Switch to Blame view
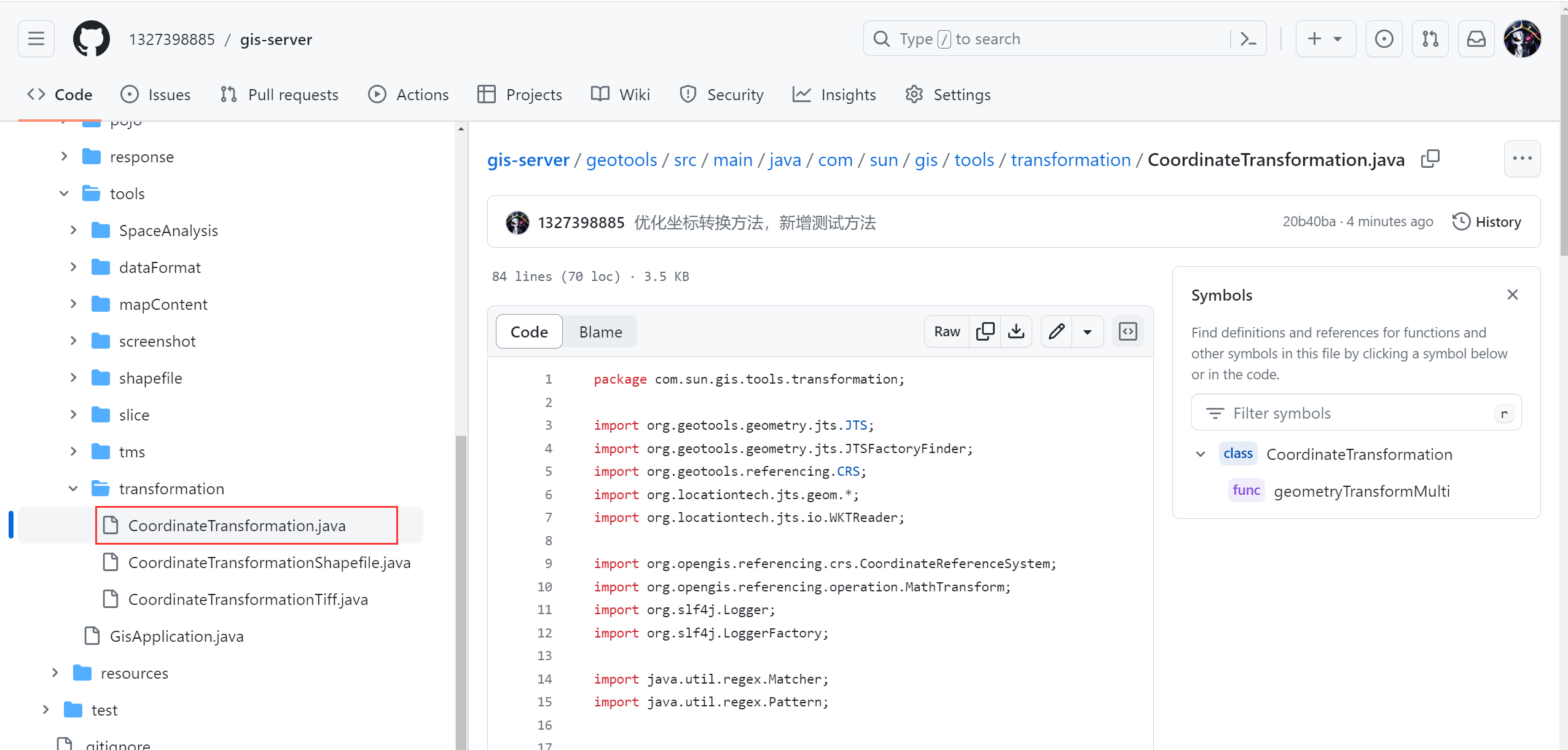Image resolution: width=1568 pixels, height=750 pixels. pyautogui.click(x=600, y=331)
